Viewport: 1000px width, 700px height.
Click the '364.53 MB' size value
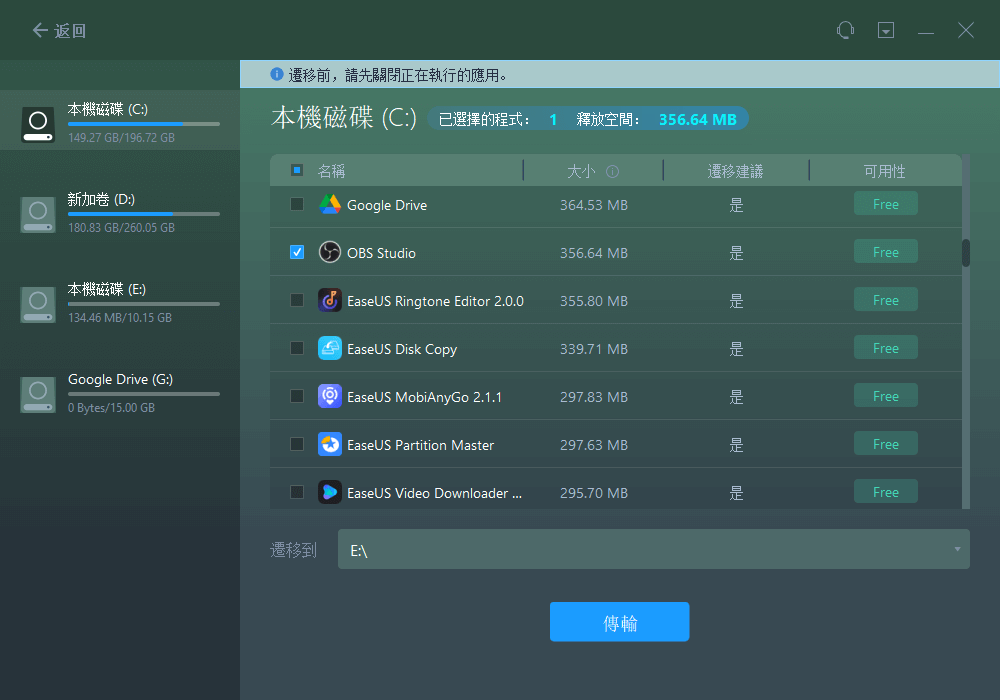coord(594,205)
